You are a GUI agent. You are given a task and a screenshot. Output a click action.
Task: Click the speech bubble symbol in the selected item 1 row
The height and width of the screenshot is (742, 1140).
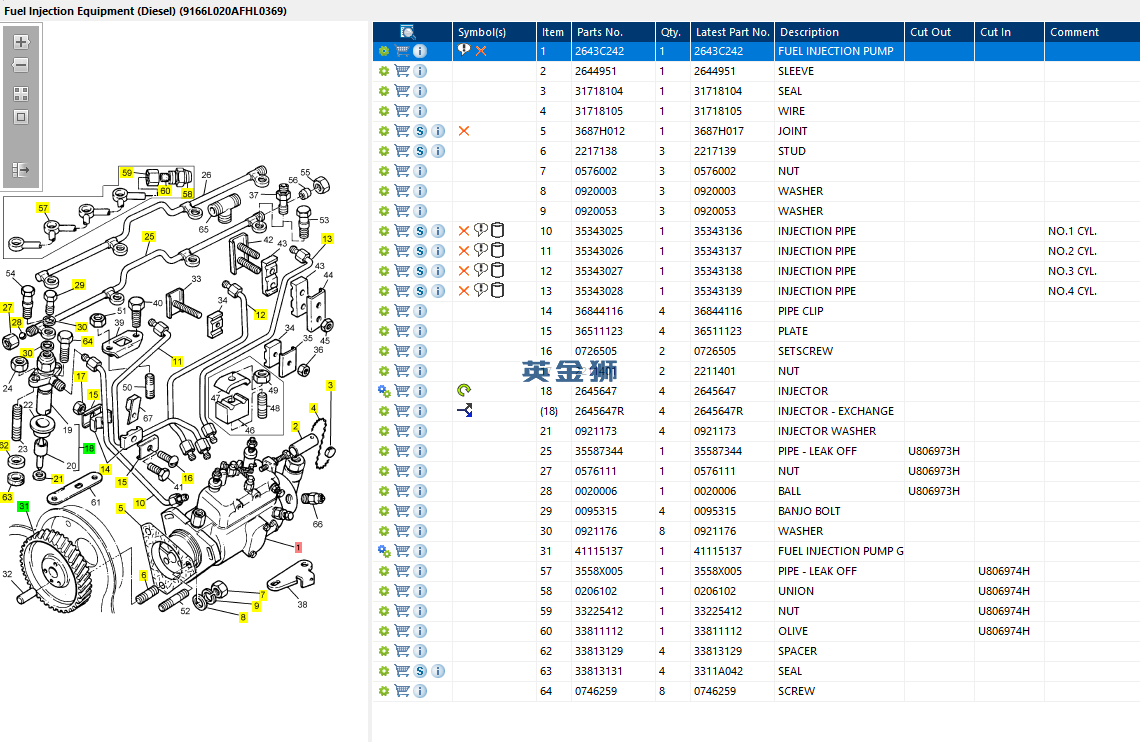(x=464, y=50)
